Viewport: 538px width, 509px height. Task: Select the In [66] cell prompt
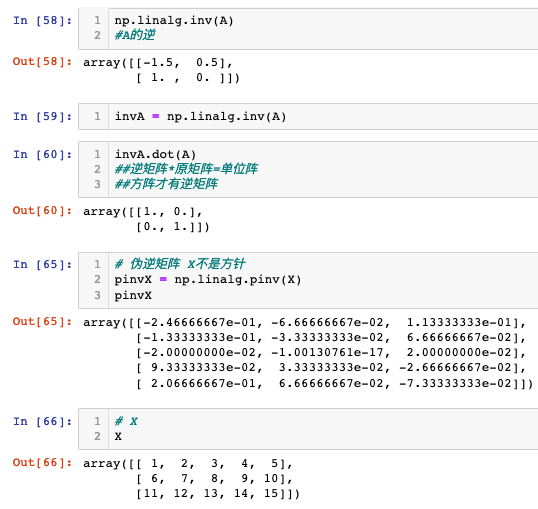pos(43,421)
